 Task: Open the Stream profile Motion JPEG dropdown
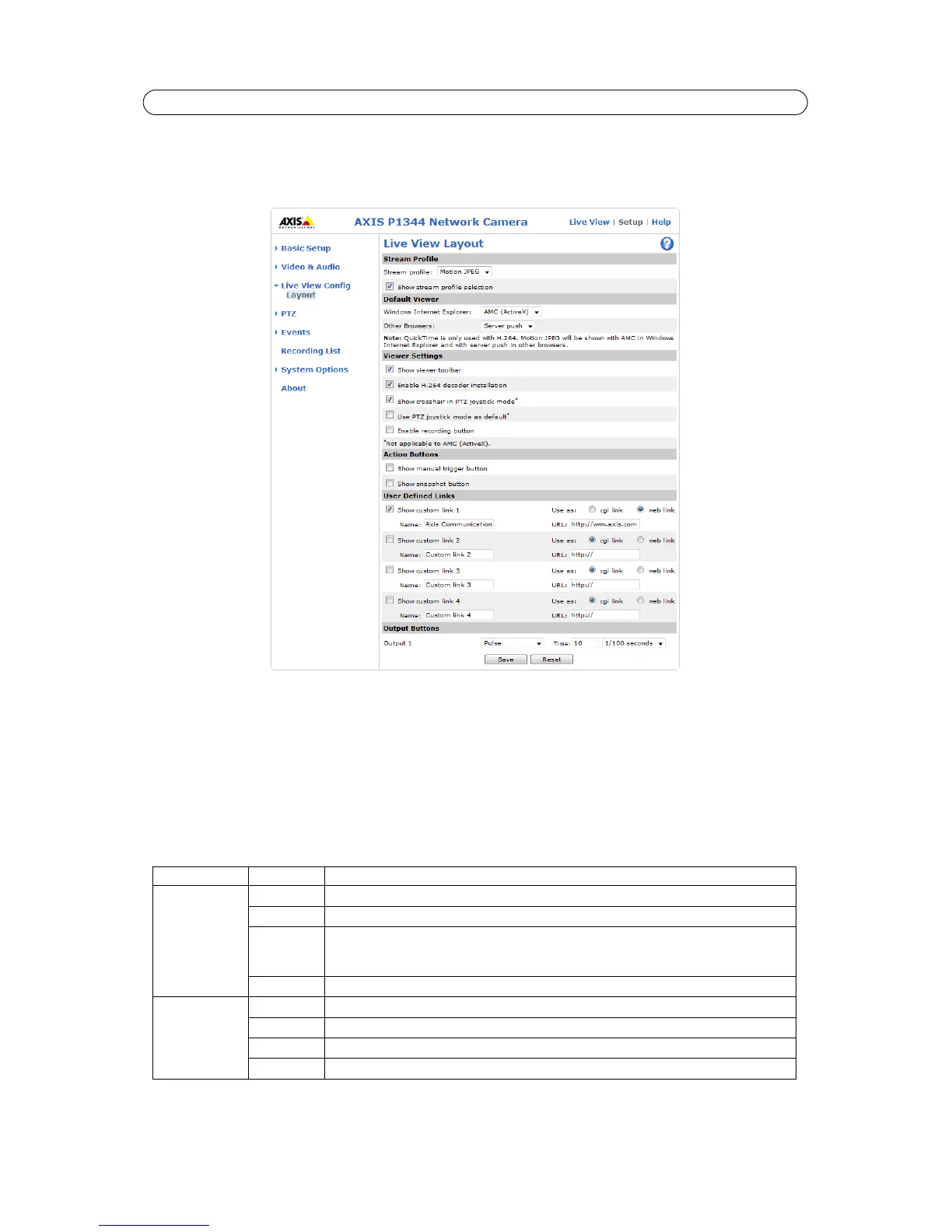(464, 272)
